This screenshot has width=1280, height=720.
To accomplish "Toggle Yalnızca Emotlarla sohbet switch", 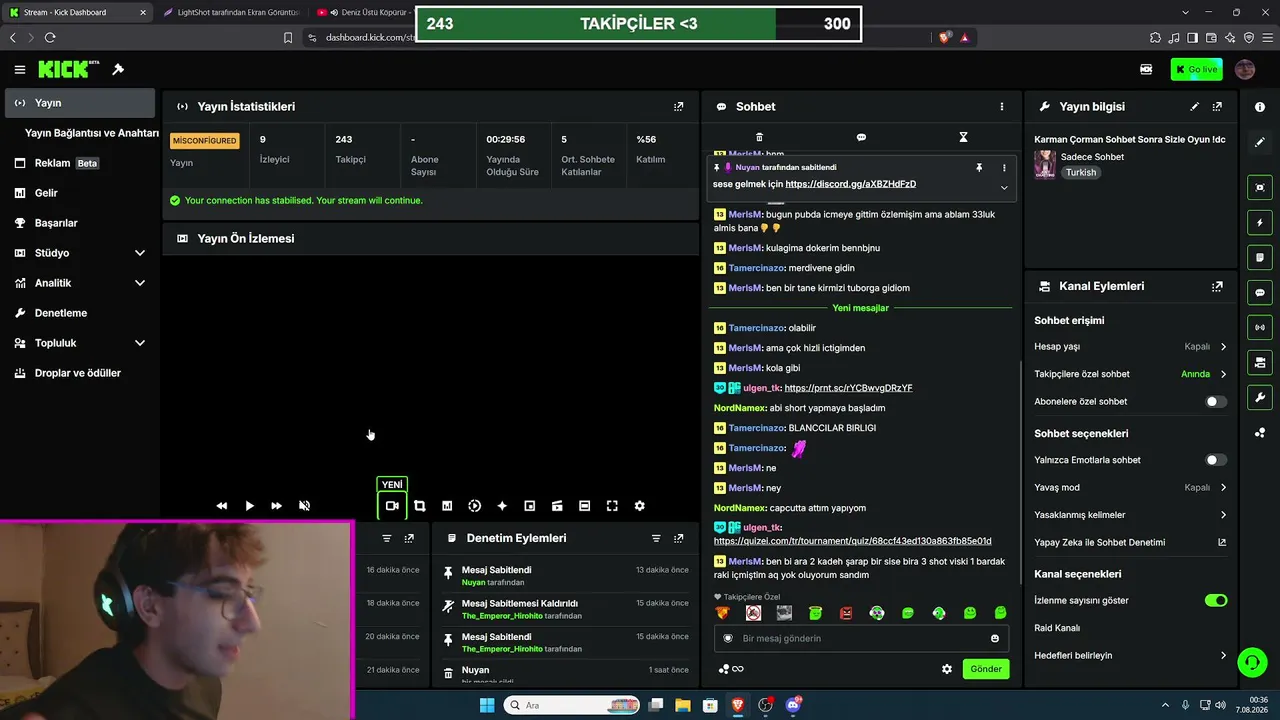I will tap(1216, 460).
